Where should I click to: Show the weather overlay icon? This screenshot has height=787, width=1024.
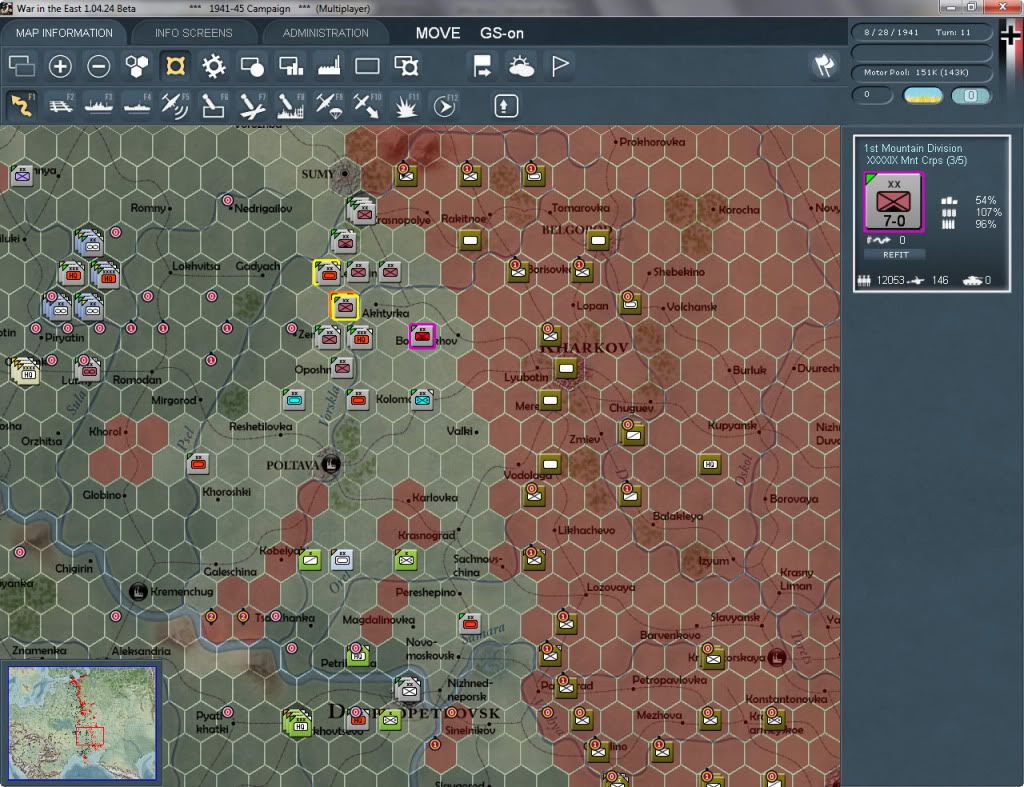click(521, 66)
